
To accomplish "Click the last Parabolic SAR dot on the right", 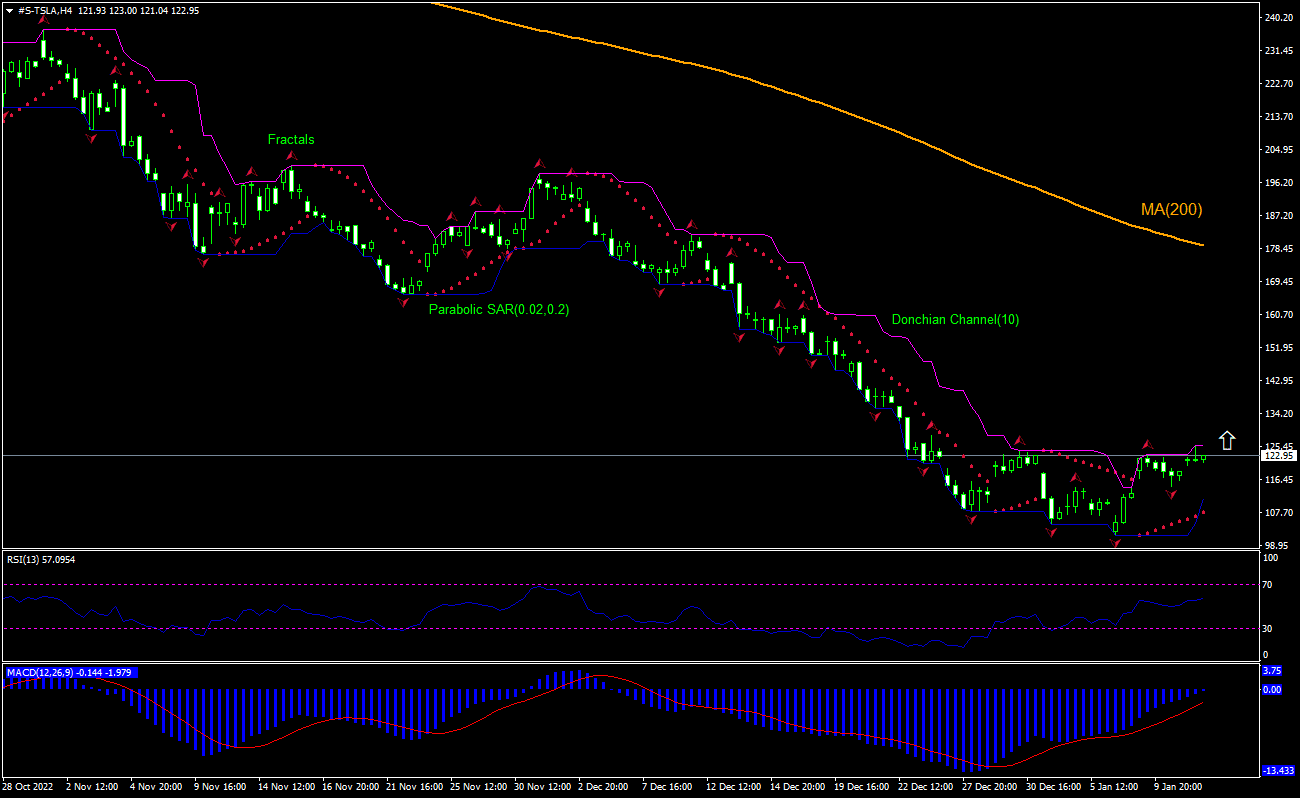I will [1203, 513].
